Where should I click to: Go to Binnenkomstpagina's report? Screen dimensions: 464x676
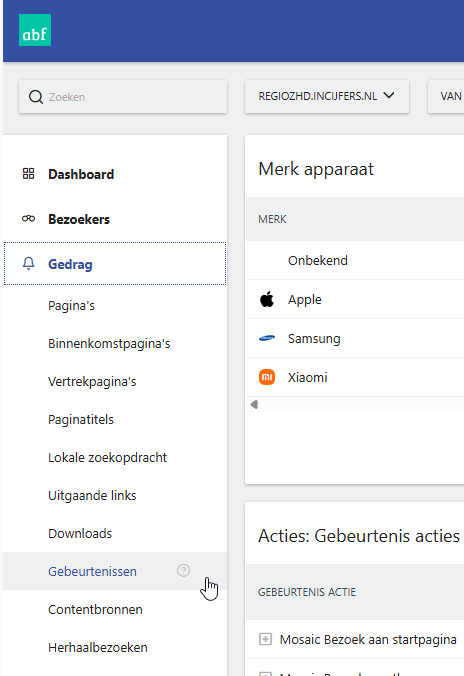pos(109,344)
